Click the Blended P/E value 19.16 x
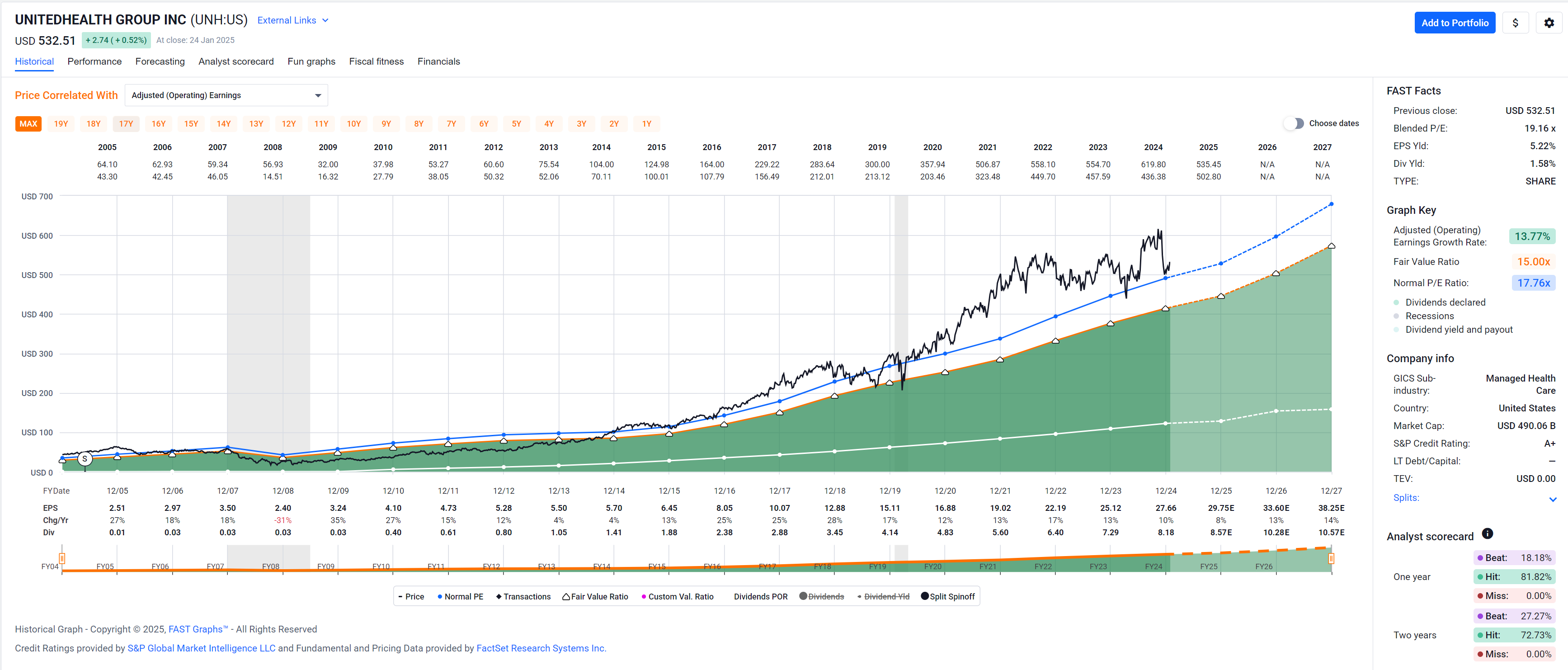Image resolution: width=1568 pixels, height=670 pixels. tap(1540, 128)
